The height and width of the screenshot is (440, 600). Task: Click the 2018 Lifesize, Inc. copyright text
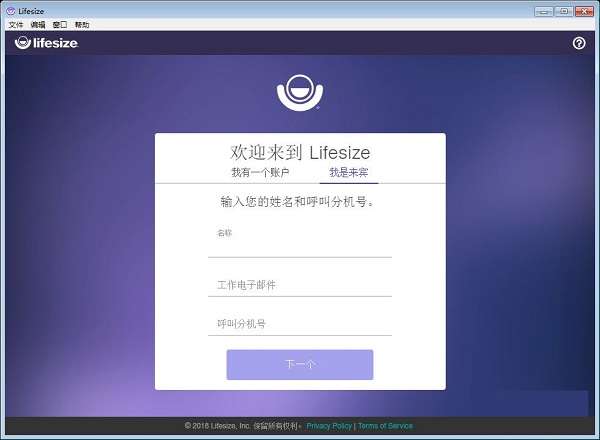click(x=243, y=426)
